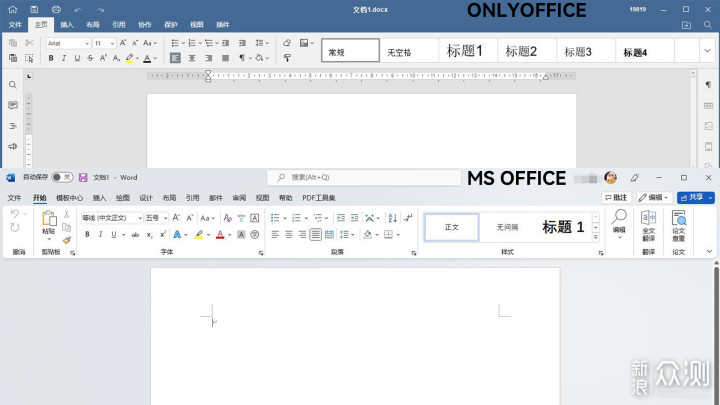Open Word 编辑 mode dropdown

click(x=654, y=197)
